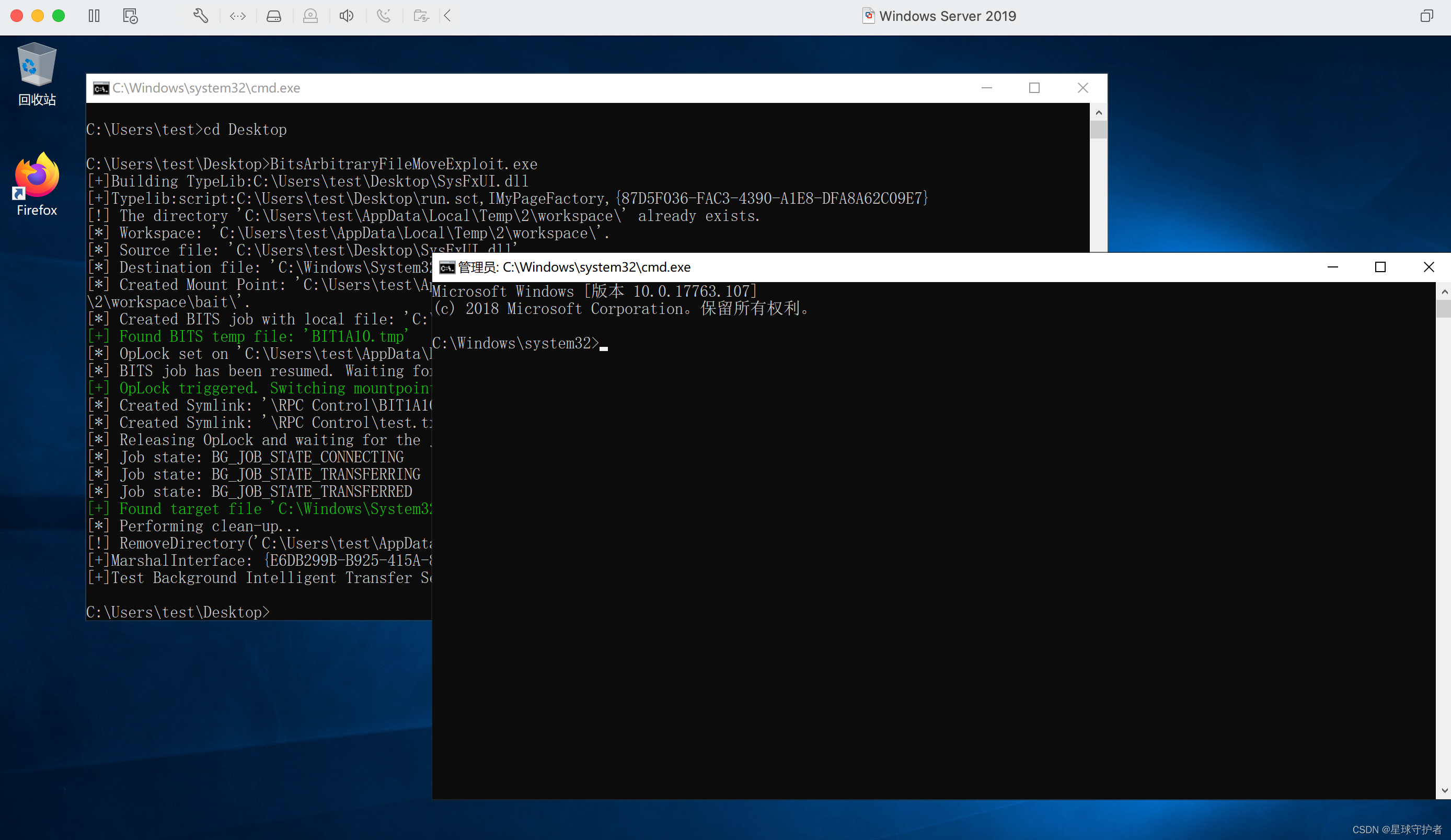Screen dimensions: 1451x840
Task: Open the CD/DVD drive device icon
Action: coord(310,16)
